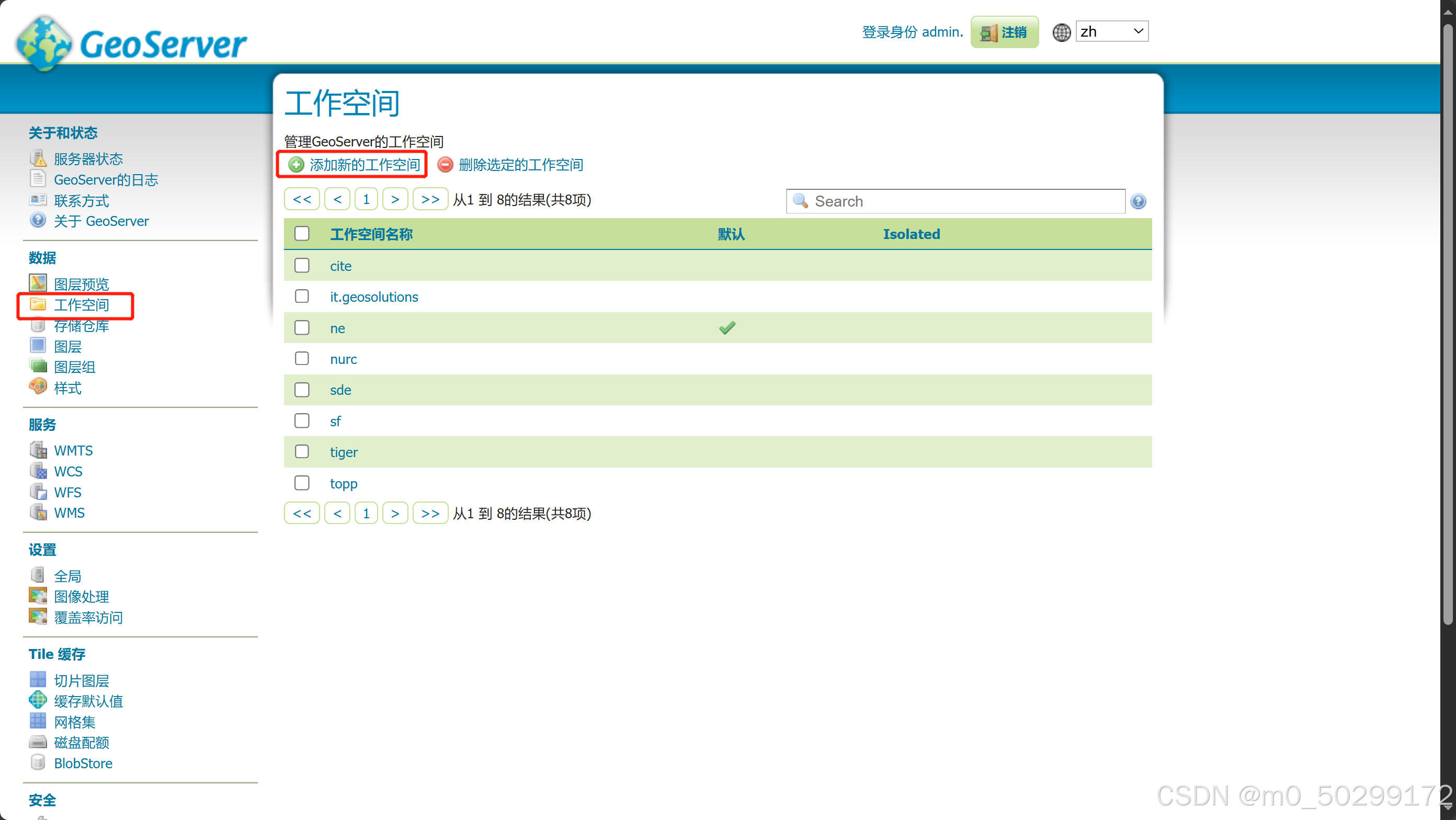Click the global settings server icon

38,575
